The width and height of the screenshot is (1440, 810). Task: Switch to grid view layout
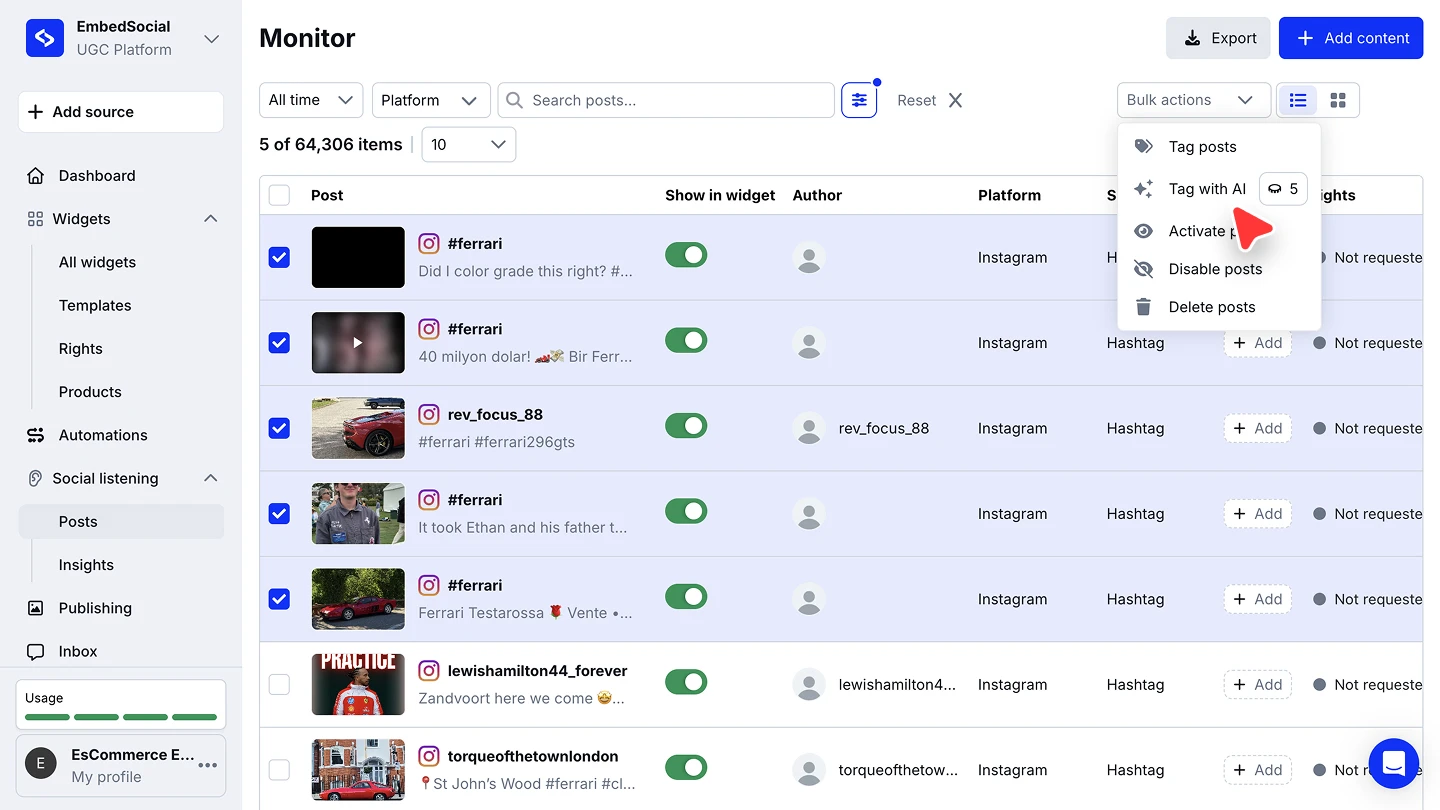point(1338,100)
